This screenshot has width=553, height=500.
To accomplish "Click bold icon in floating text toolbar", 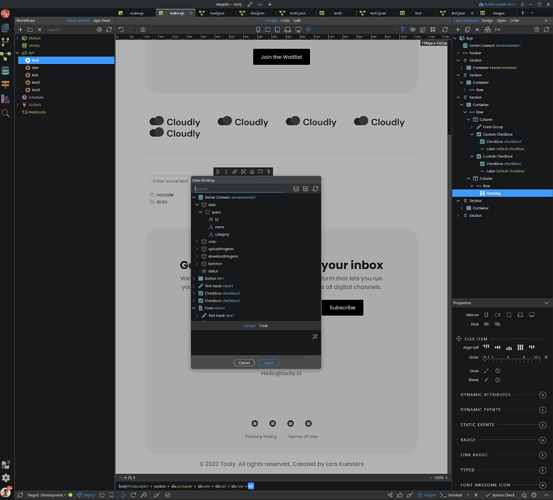I will pos(218,172).
